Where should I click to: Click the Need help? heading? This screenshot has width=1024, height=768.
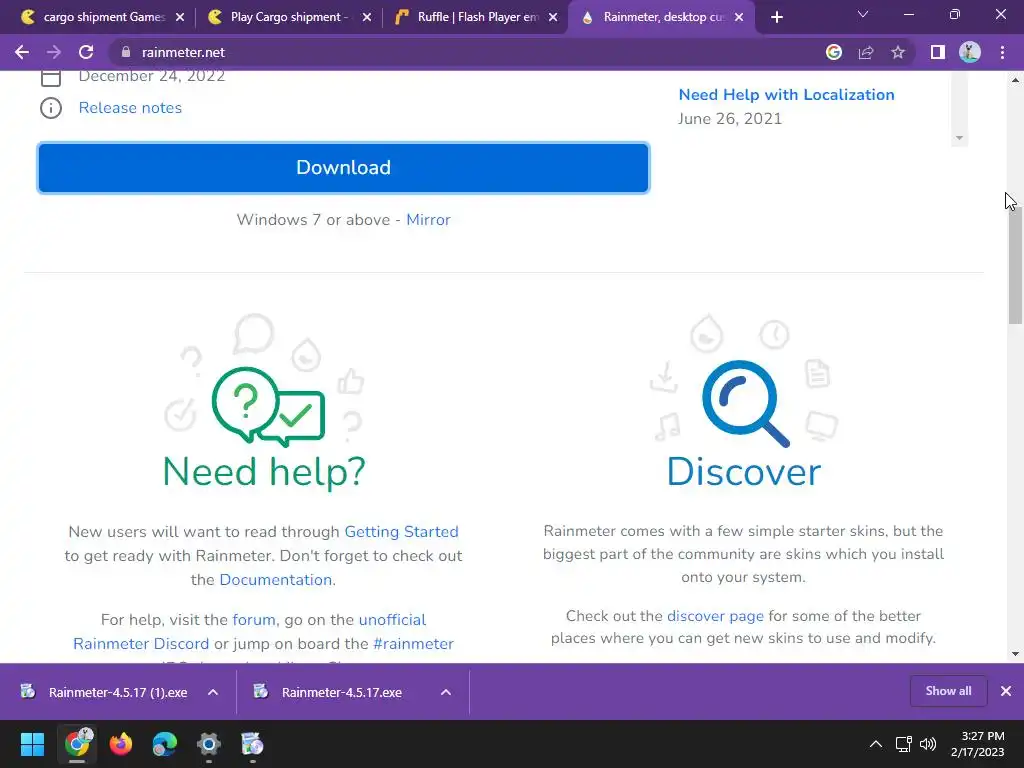click(x=264, y=472)
